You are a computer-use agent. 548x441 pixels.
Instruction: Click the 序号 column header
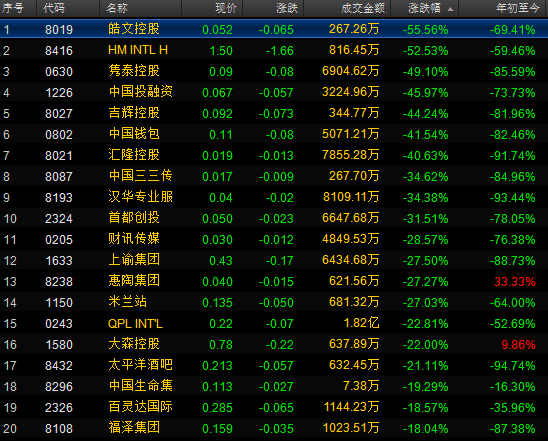coord(13,8)
